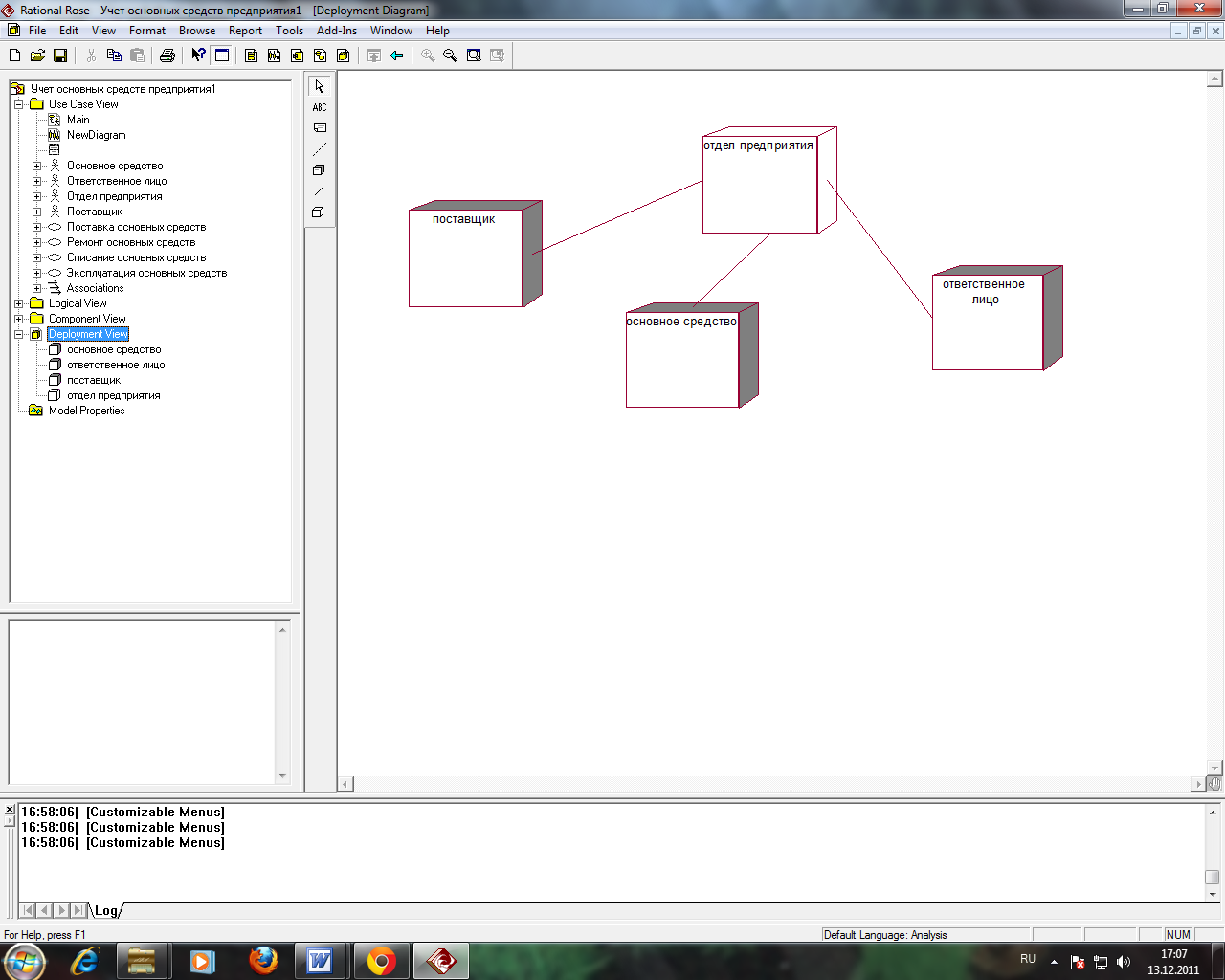This screenshot has height=980, width=1225.
Task: Click the RU language indicator
Action: 1028,958
